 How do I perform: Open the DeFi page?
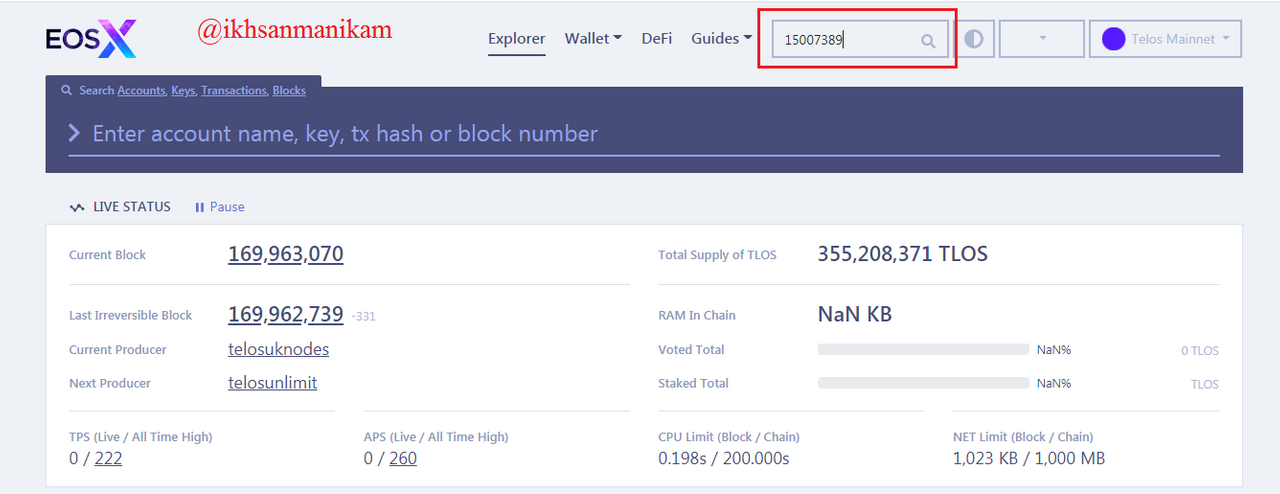pos(657,39)
